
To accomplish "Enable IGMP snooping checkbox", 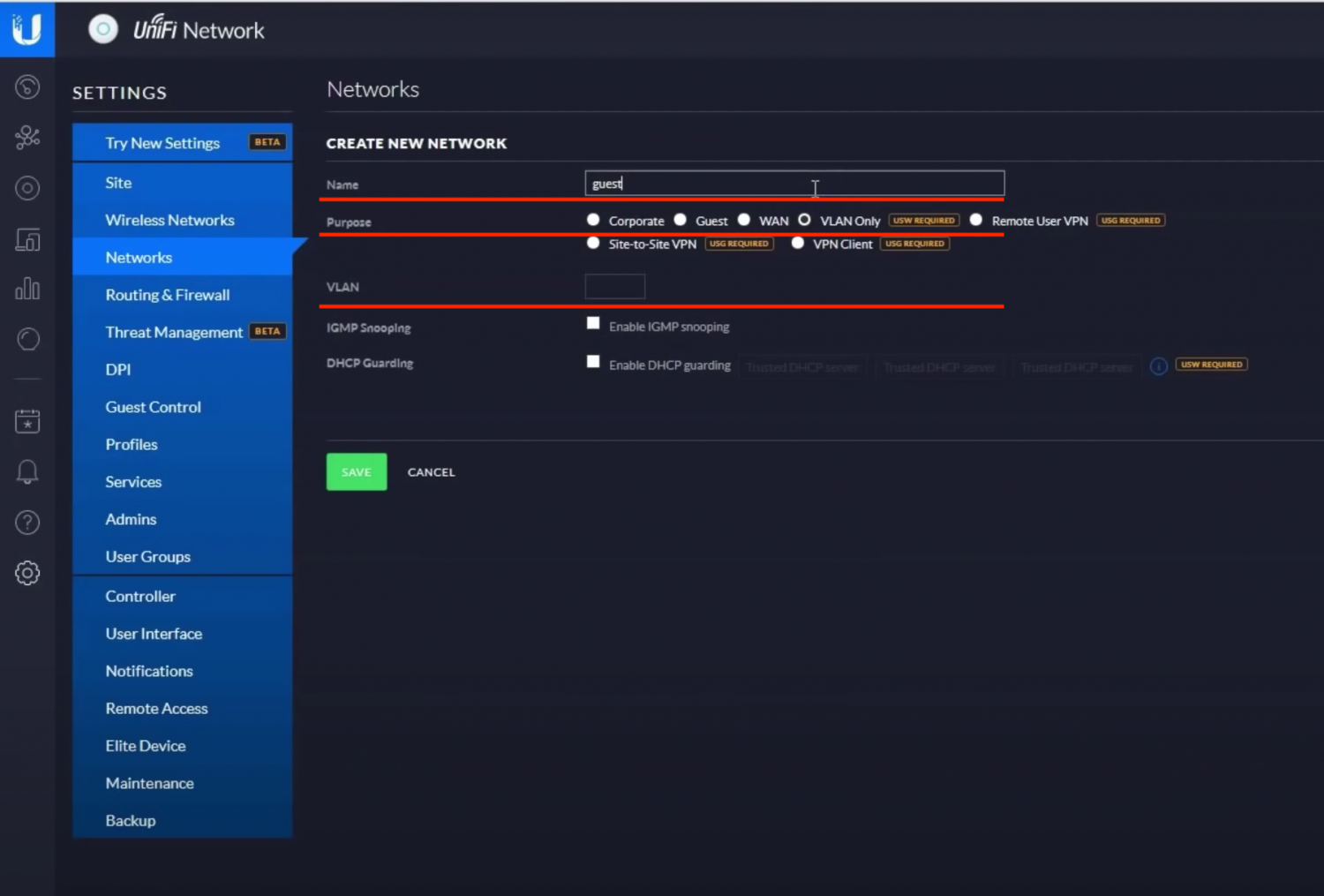I will pos(593,324).
